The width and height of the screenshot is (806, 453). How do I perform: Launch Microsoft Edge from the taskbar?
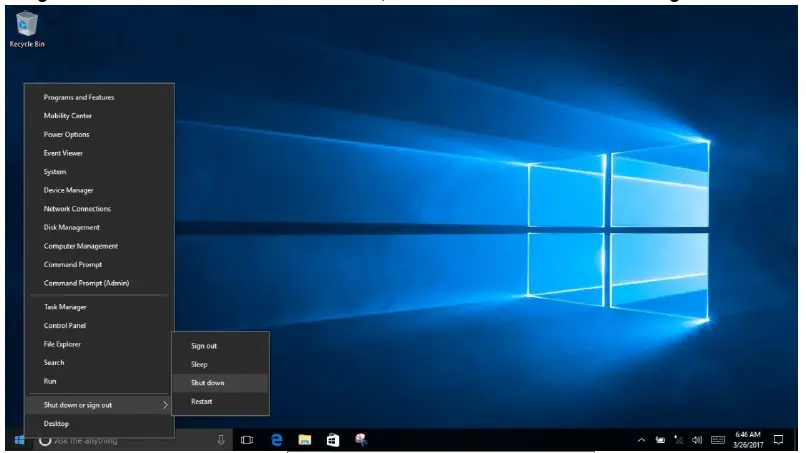pos(277,440)
